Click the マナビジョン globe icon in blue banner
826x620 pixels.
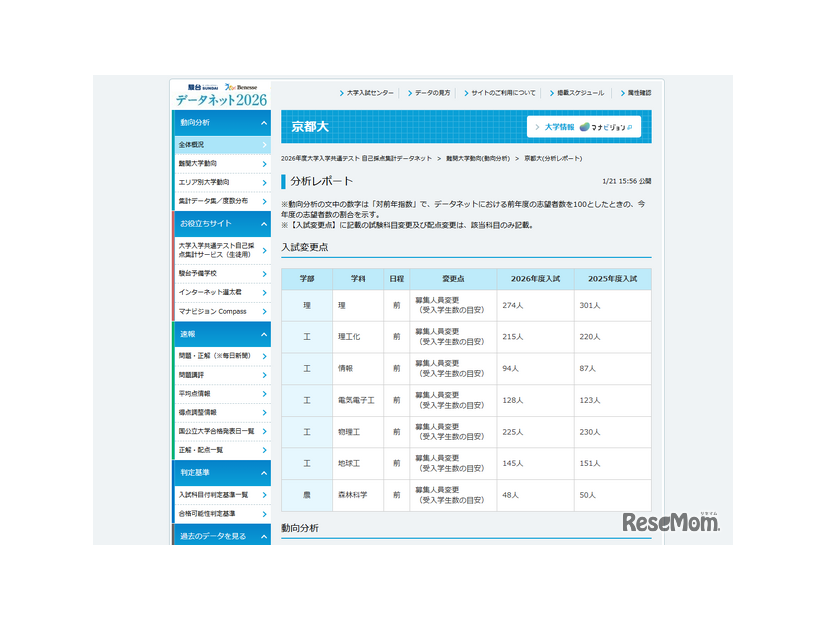point(585,127)
